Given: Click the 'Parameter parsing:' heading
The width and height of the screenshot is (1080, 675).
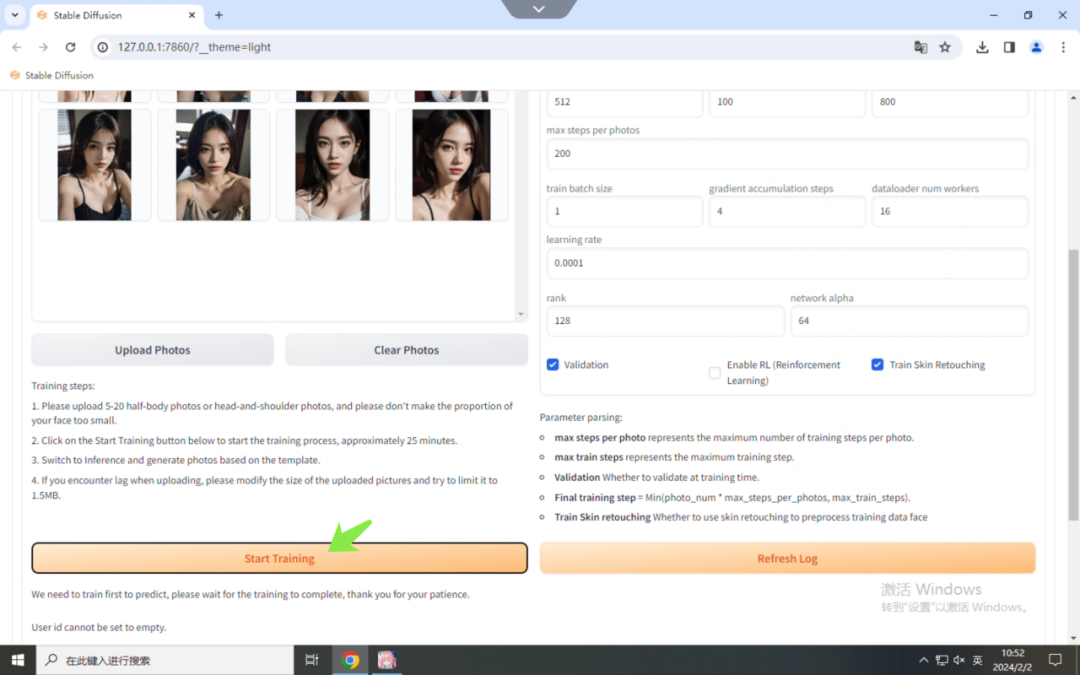Looking at the screenshot, I should (x=581, y=417).
